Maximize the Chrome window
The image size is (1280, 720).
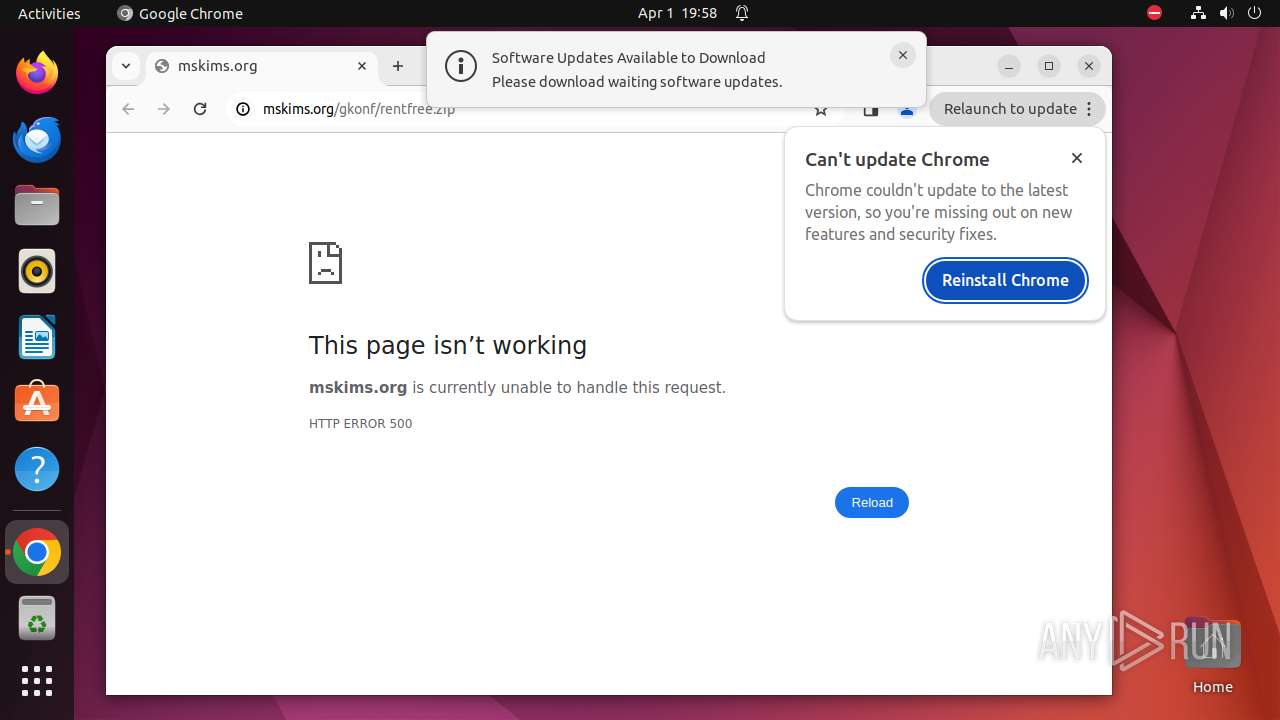(x=1049, y=66)
